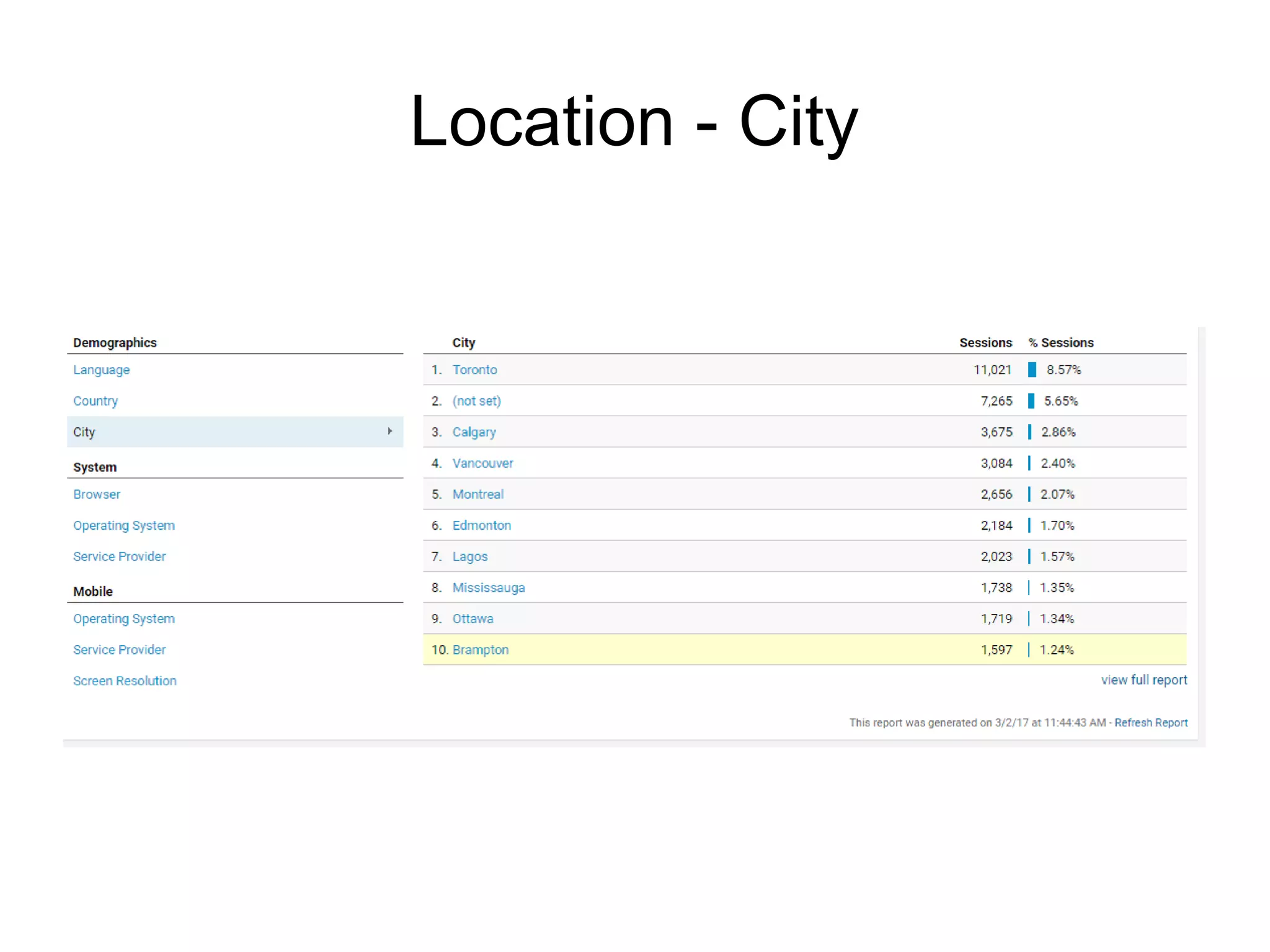
Task: Click the 8.57% sessions percentage
Action: 1064,370
